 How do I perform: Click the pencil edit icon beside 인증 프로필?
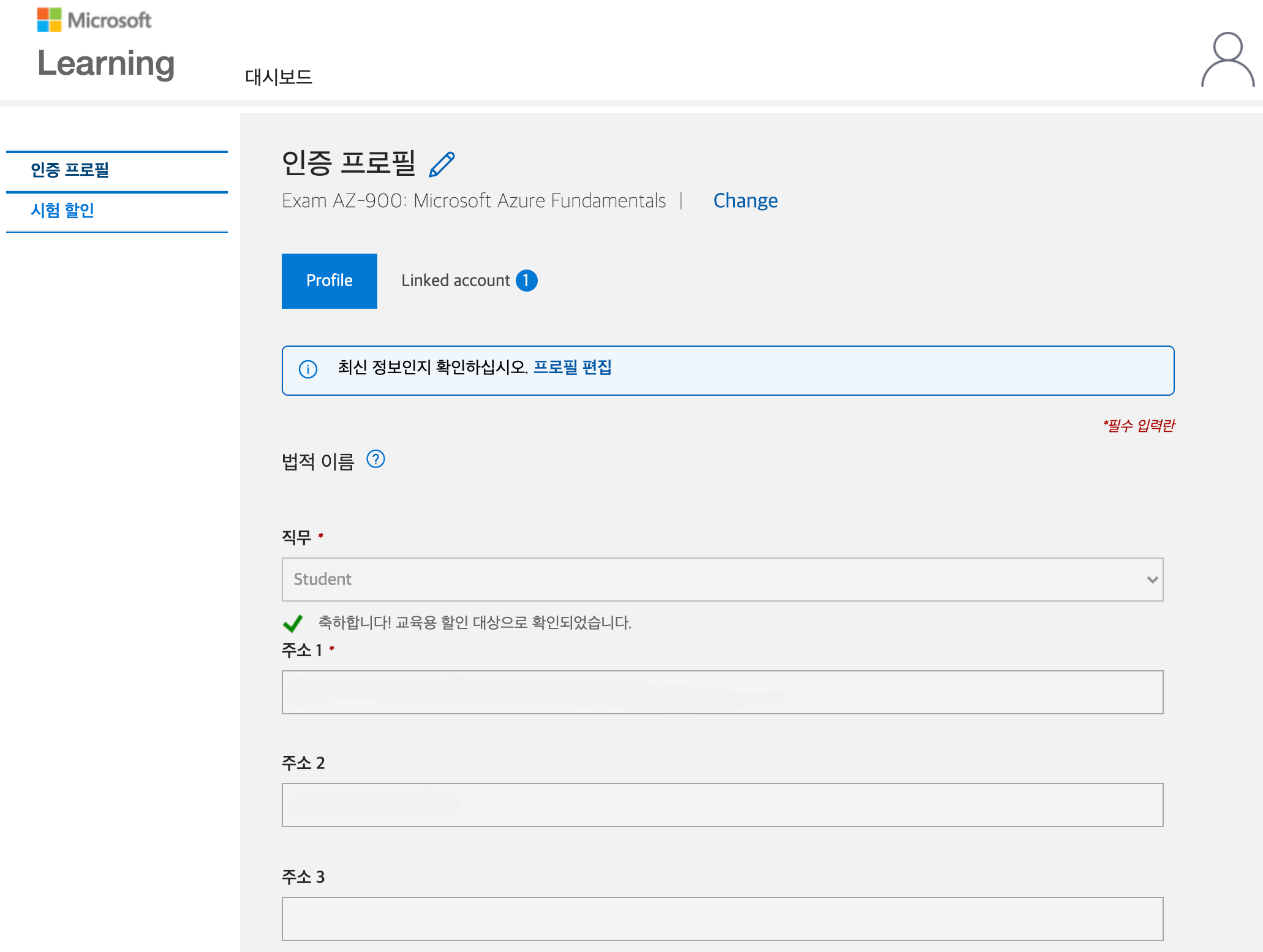pyautogui.click(x=442, y=164)
